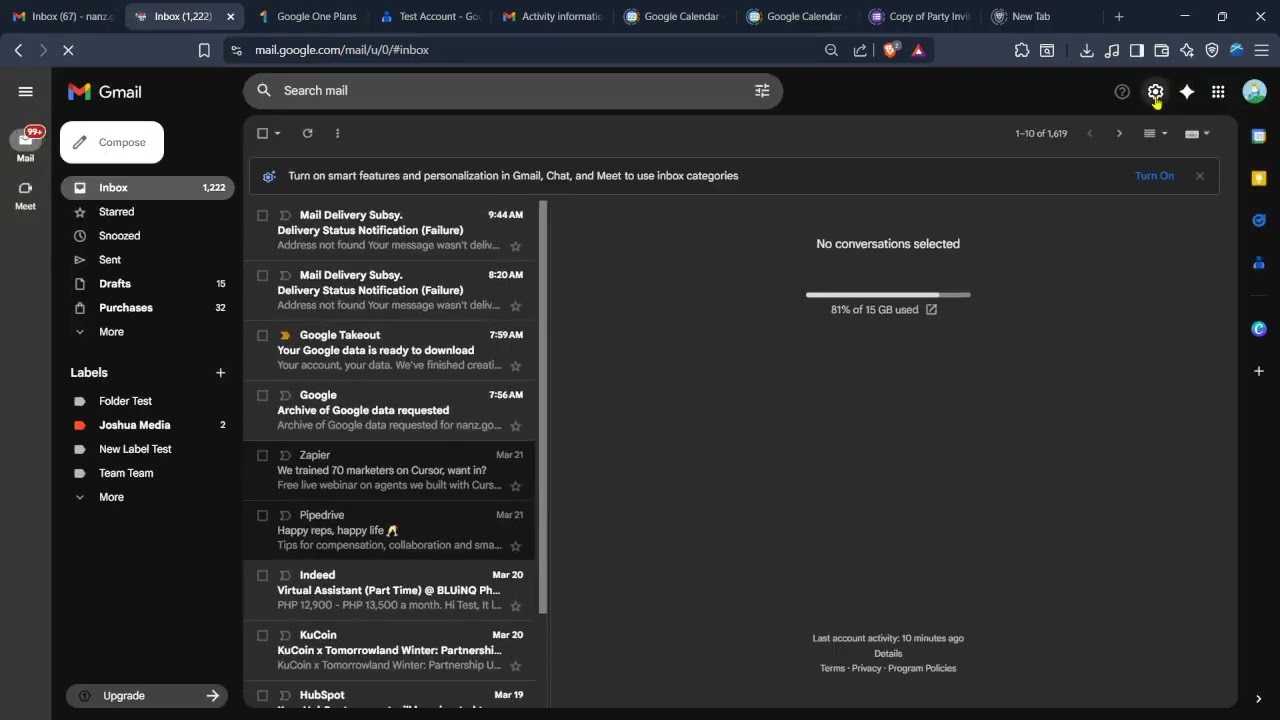Select the KuCoin email checkbox

(262, 635)
